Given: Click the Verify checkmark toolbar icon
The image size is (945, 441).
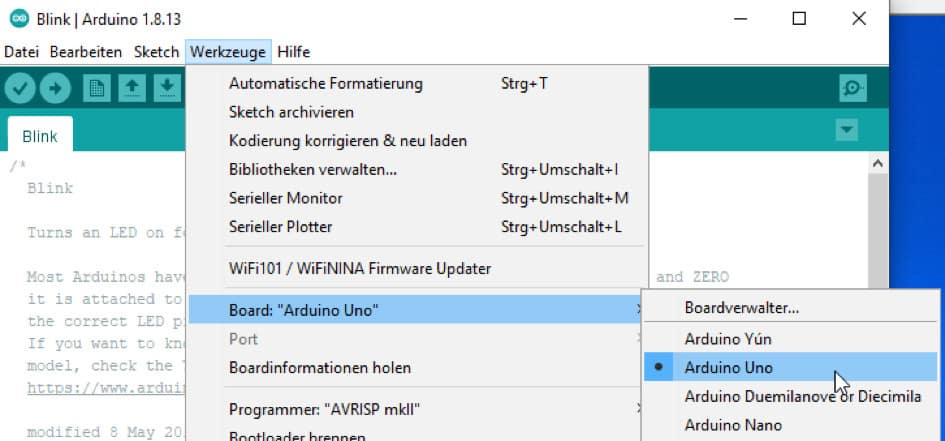Looking at the screenshot, I should [20, 89].
